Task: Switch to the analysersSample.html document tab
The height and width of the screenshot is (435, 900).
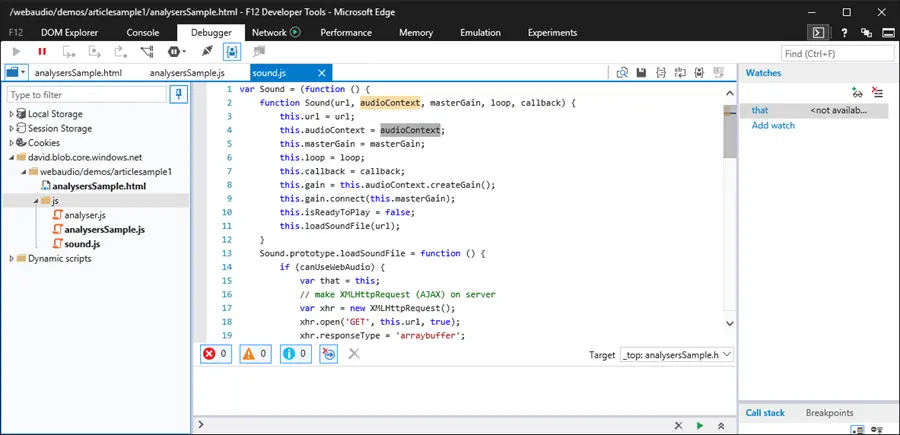Action: 78,73
